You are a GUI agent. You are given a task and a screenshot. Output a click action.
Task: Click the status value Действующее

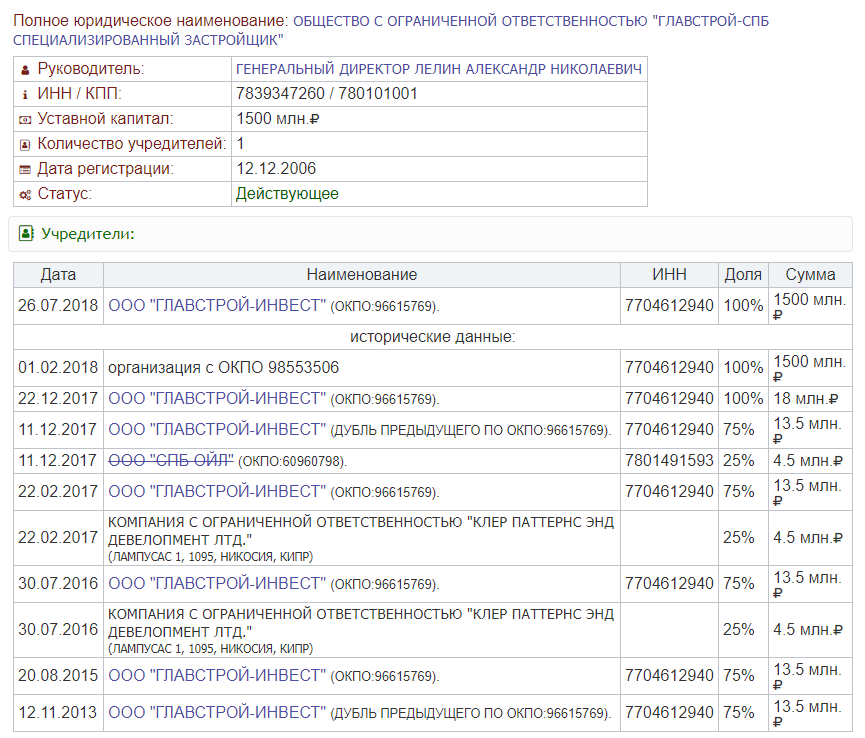pyautogui.click(x=287, y=194)
